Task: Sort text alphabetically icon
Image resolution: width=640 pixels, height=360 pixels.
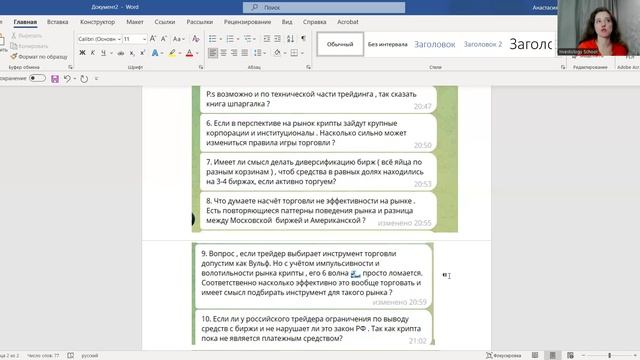Action: [x=290, y=39]
